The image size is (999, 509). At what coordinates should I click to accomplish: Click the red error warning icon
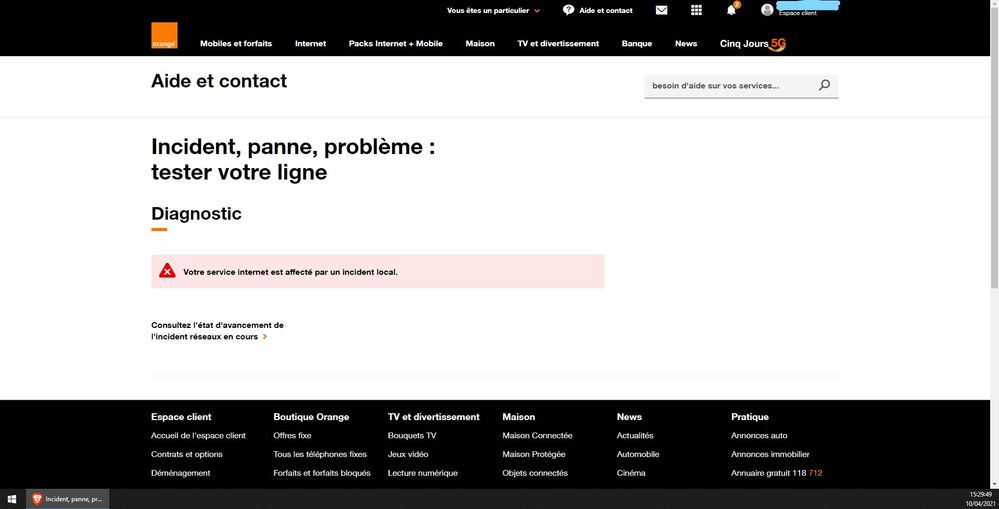pos(167,271)
